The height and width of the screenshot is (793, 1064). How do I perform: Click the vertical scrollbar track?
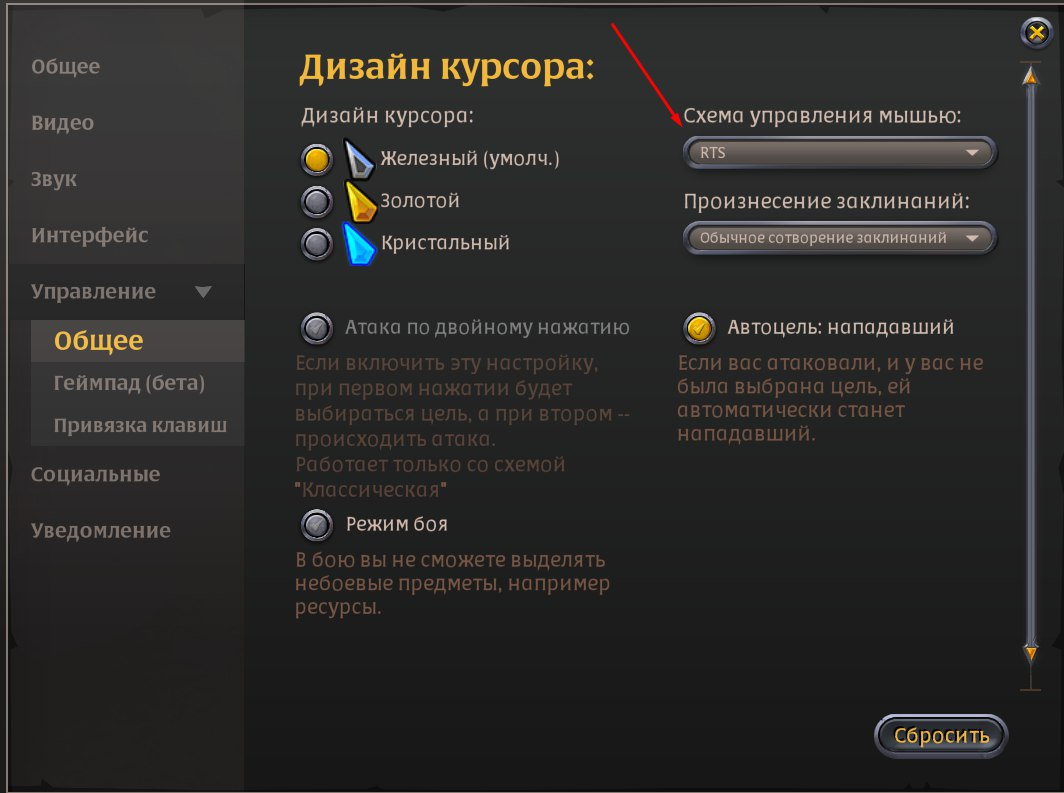point(1031,366)
